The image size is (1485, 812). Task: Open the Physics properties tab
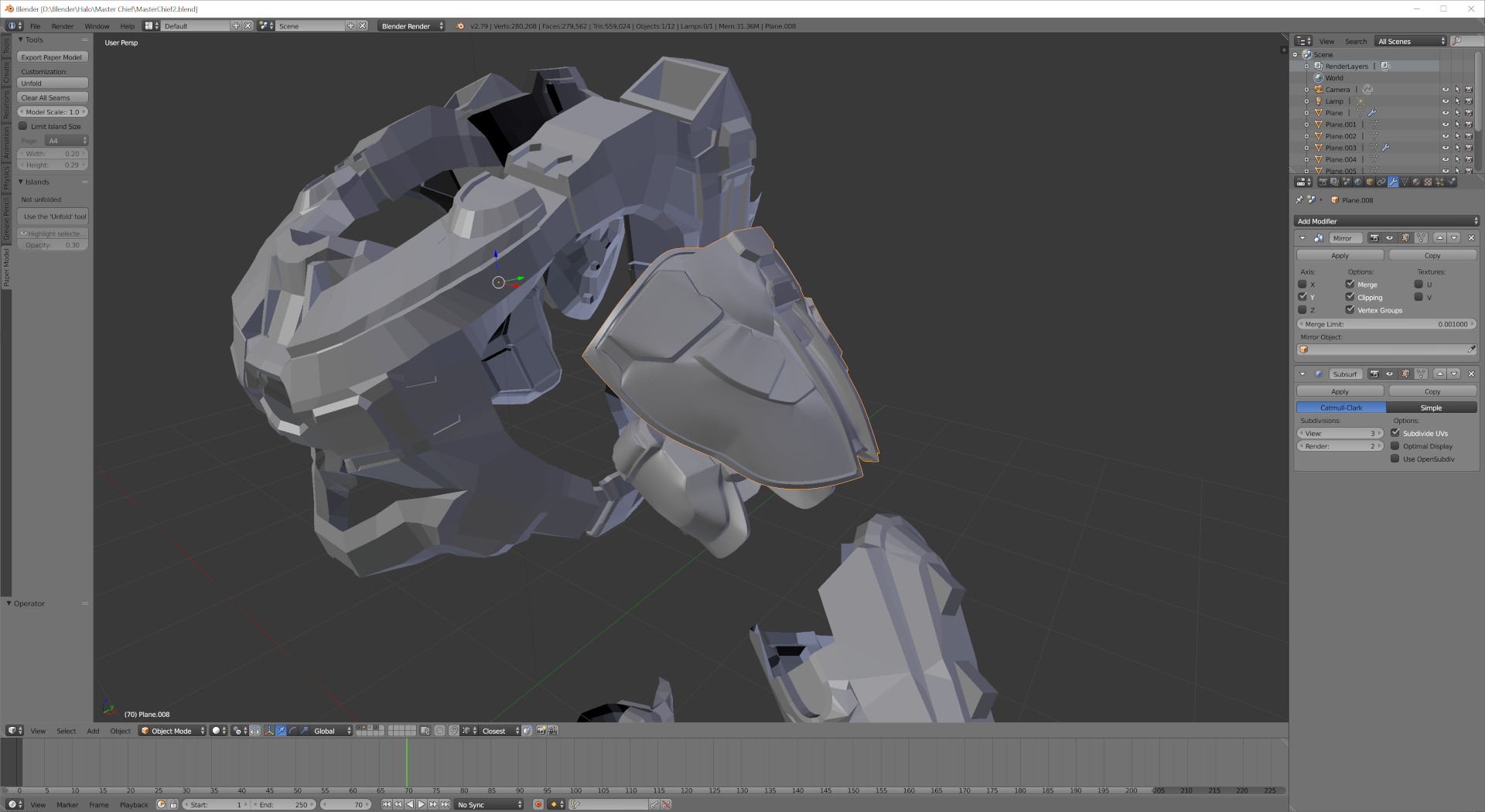click(x=1451, y=183)
